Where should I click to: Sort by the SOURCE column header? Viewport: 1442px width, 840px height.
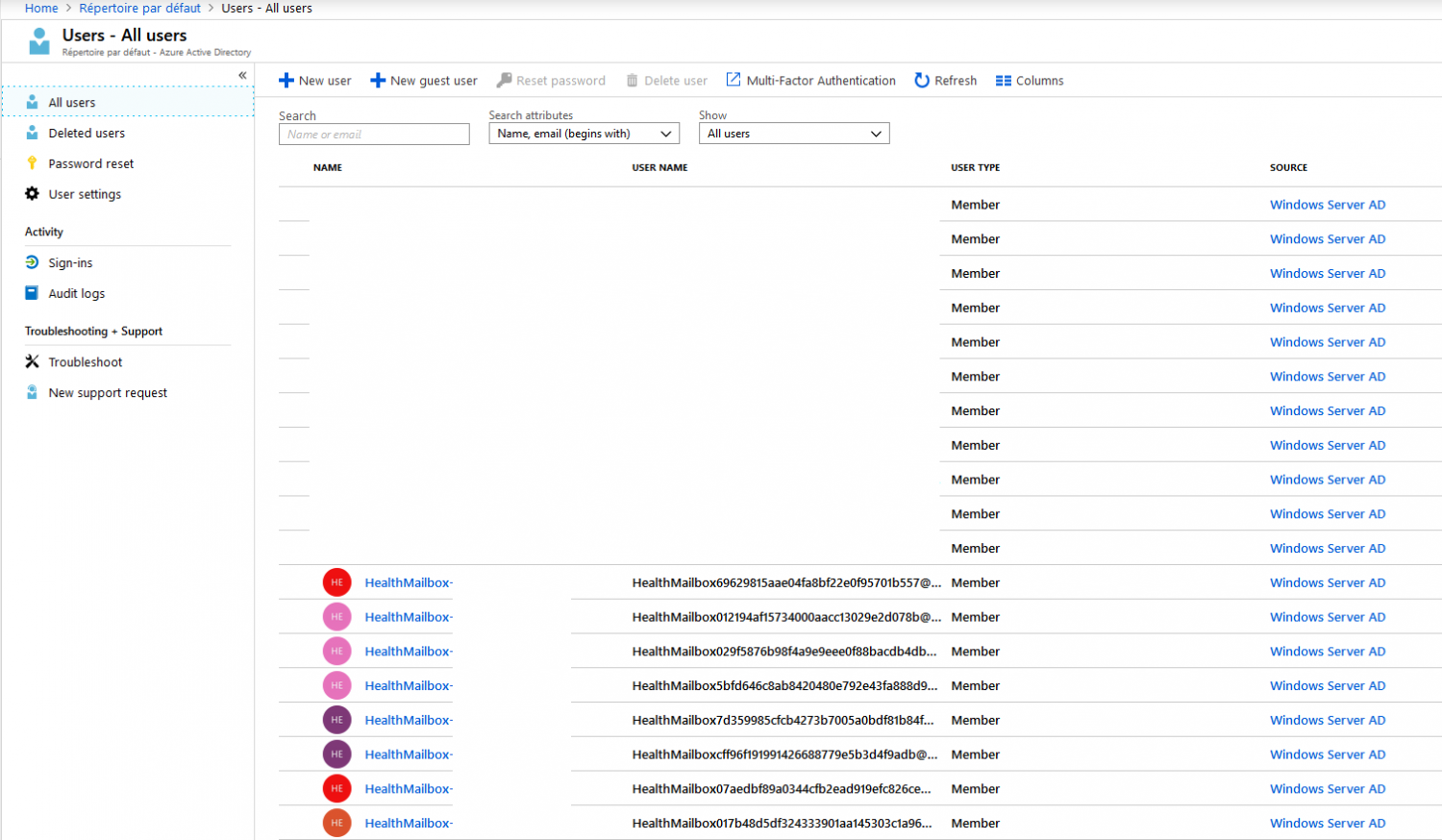click(1288, 167)
